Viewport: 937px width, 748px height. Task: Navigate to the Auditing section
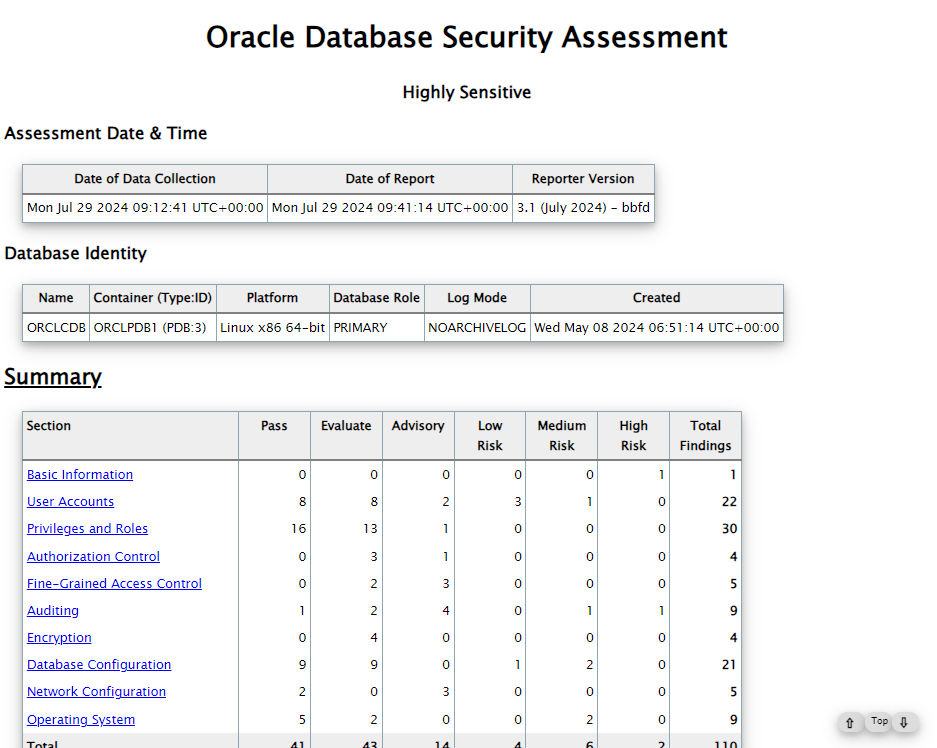[53, 611]
